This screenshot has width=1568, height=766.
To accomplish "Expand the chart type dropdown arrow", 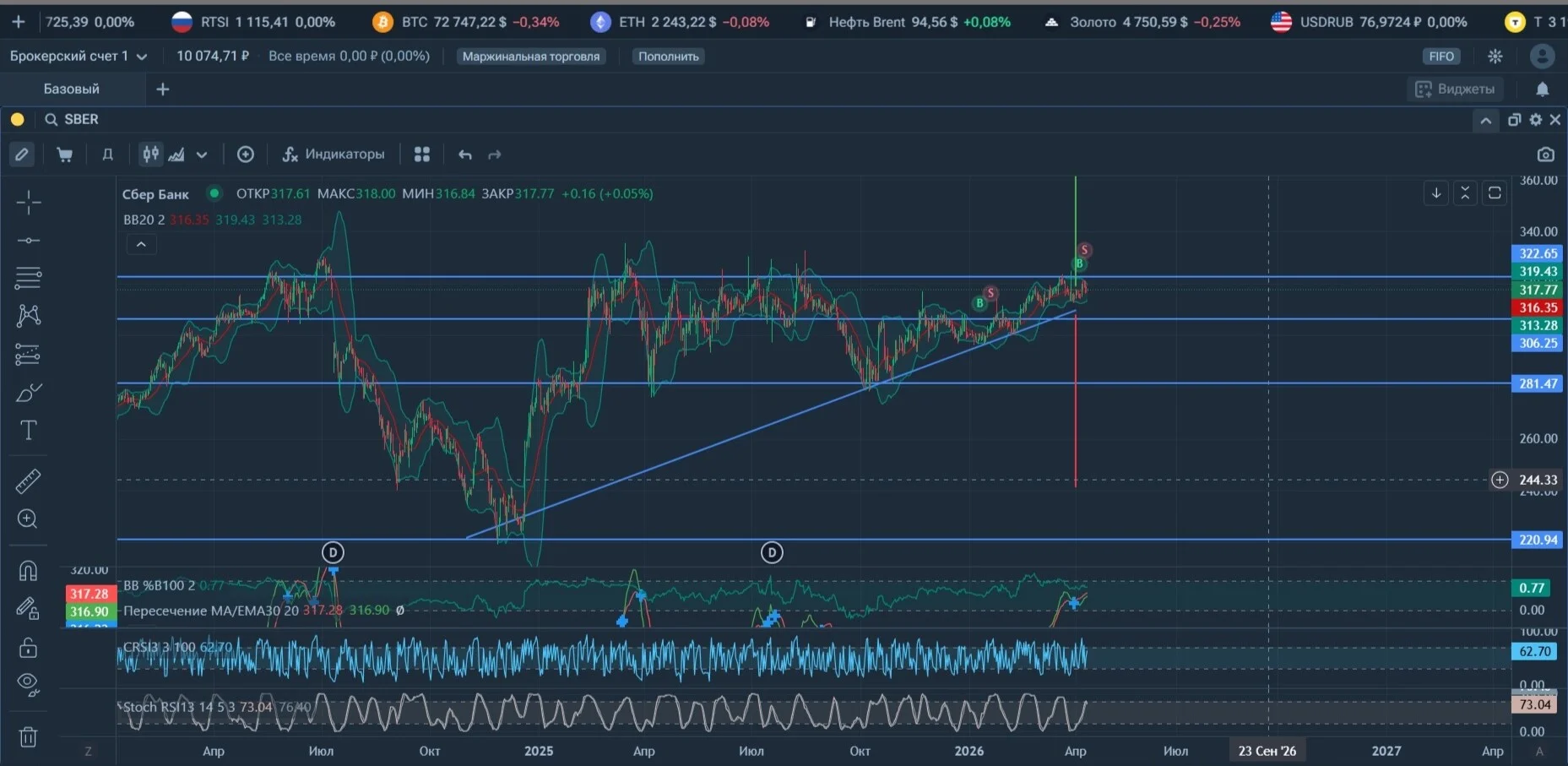I will (x=202, y=155).
